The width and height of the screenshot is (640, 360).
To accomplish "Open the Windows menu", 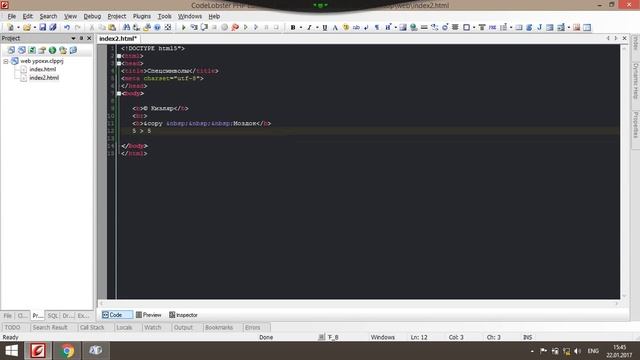I will coord(190,16).
